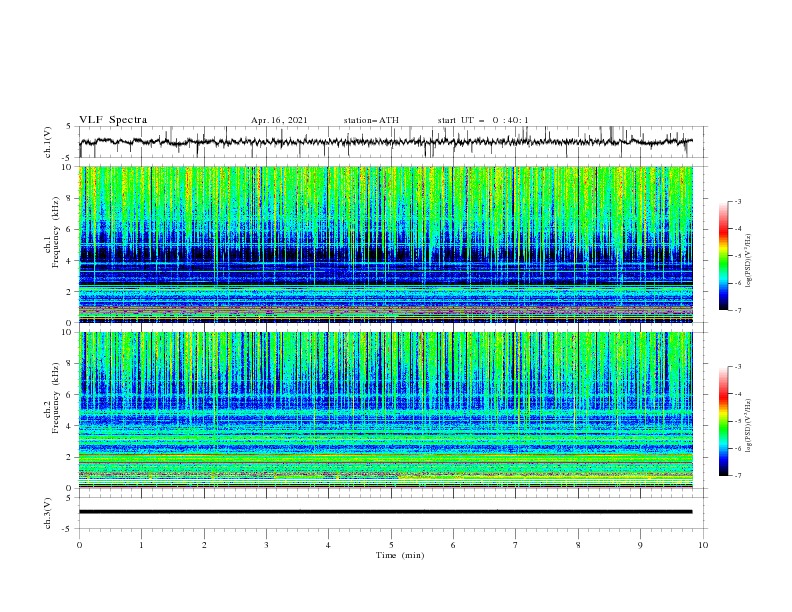The width and height of the screenshot is (792, 612).
Task: Click "5" on the ch.1(V) voltage axis
Action: pyautogui.click(x=69, y=127)
